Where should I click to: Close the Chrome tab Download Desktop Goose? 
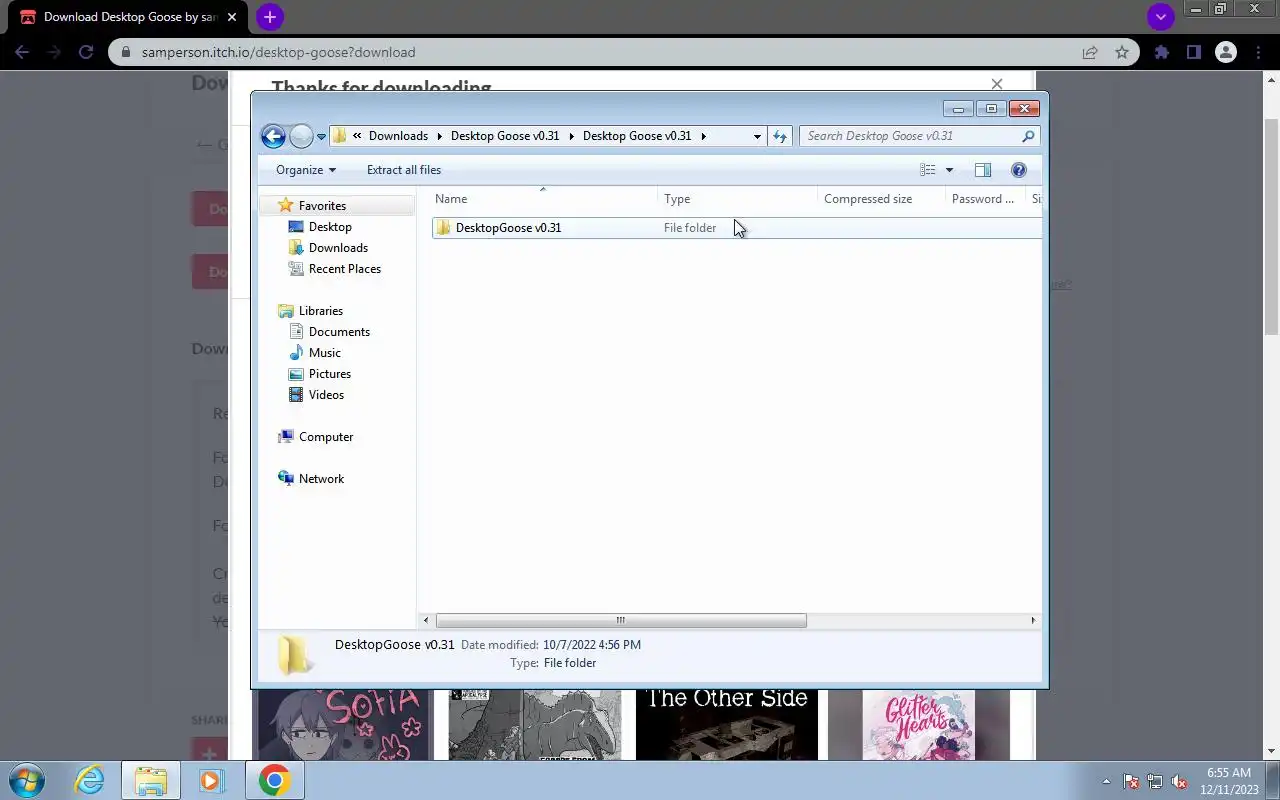click(232, 17)
